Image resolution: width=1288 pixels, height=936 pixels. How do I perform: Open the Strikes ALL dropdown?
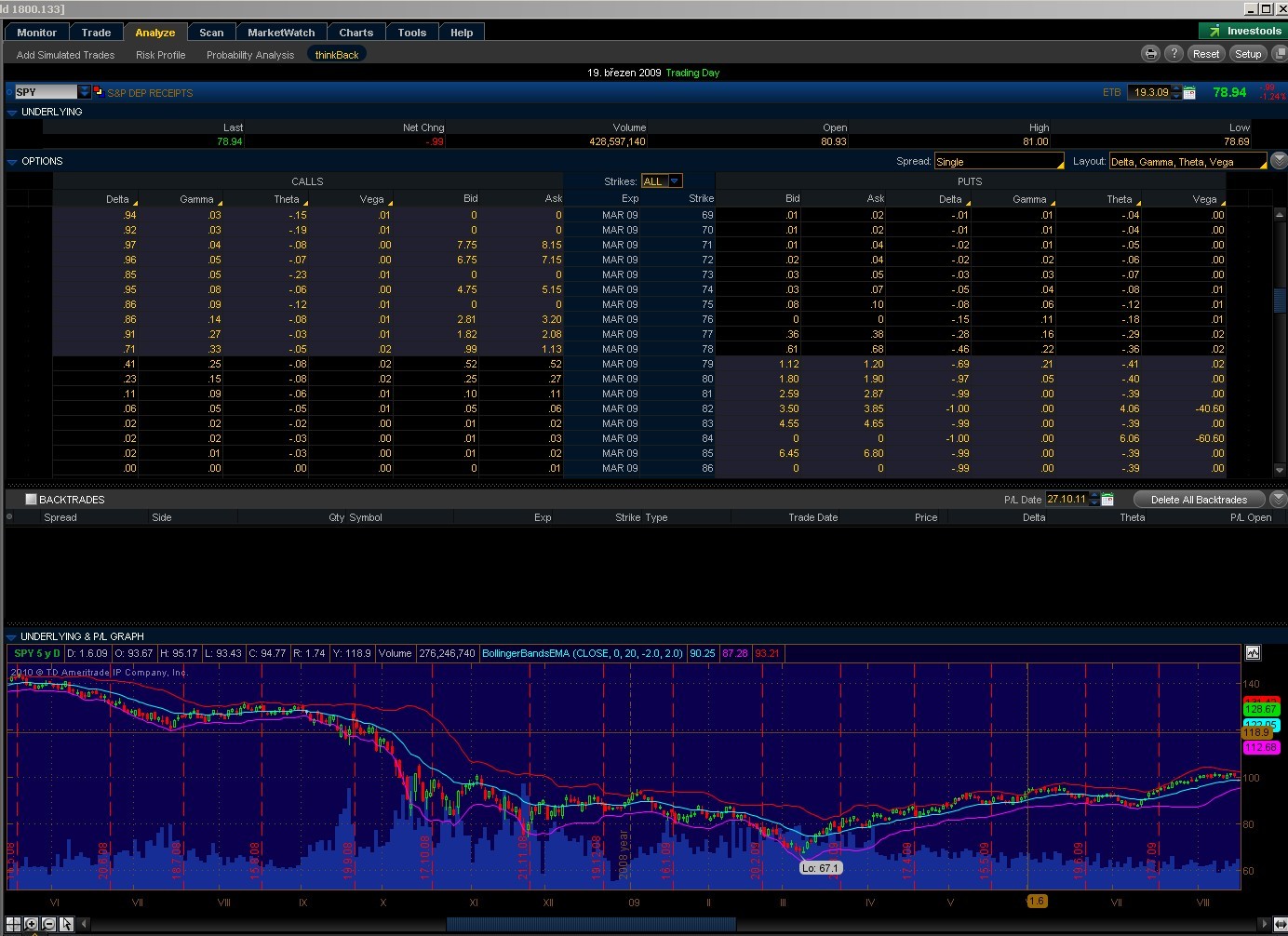pyautogui.click(x=662, y=181)
